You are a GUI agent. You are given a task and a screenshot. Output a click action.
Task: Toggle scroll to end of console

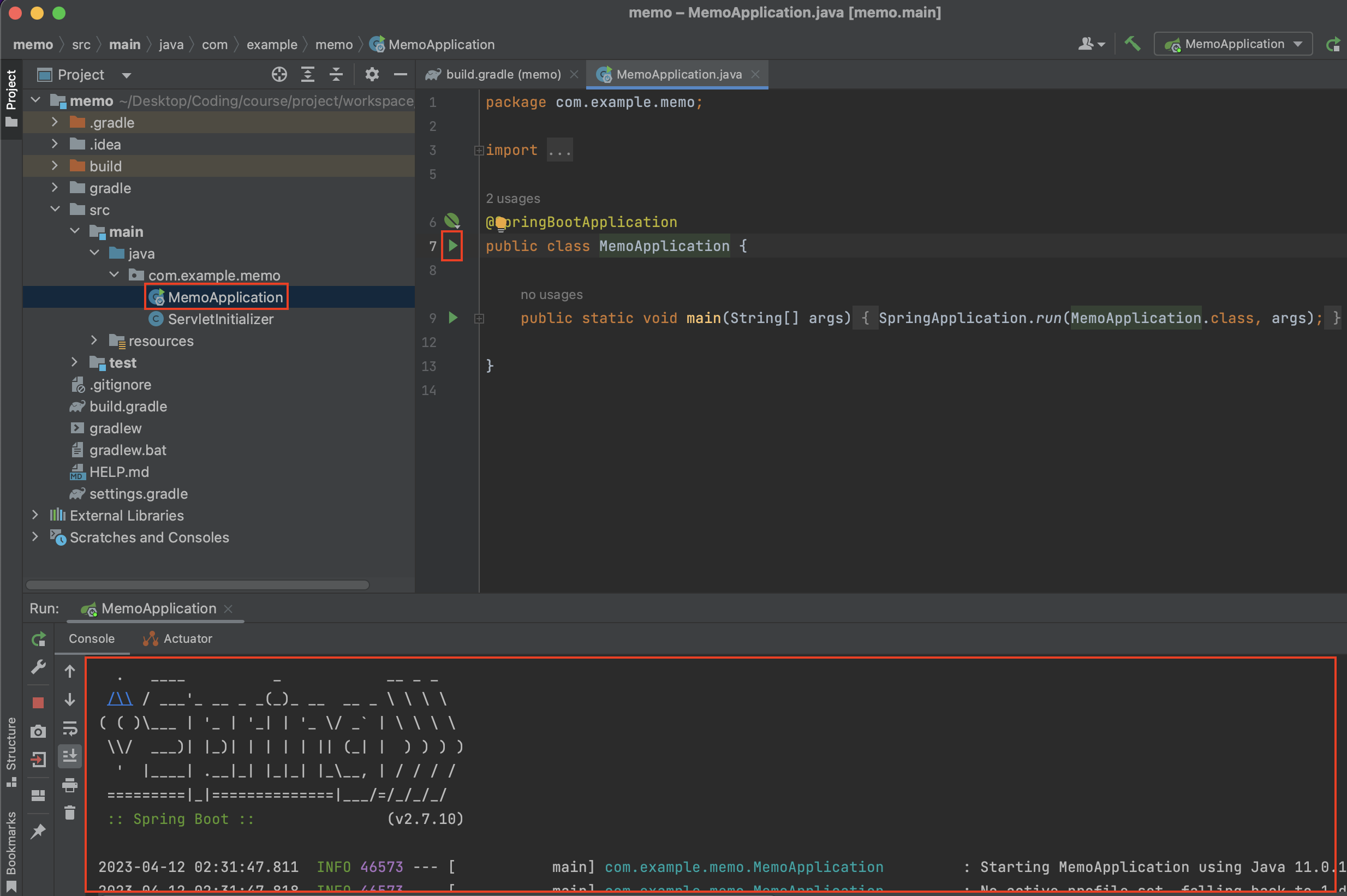click(x=70, y=756)
